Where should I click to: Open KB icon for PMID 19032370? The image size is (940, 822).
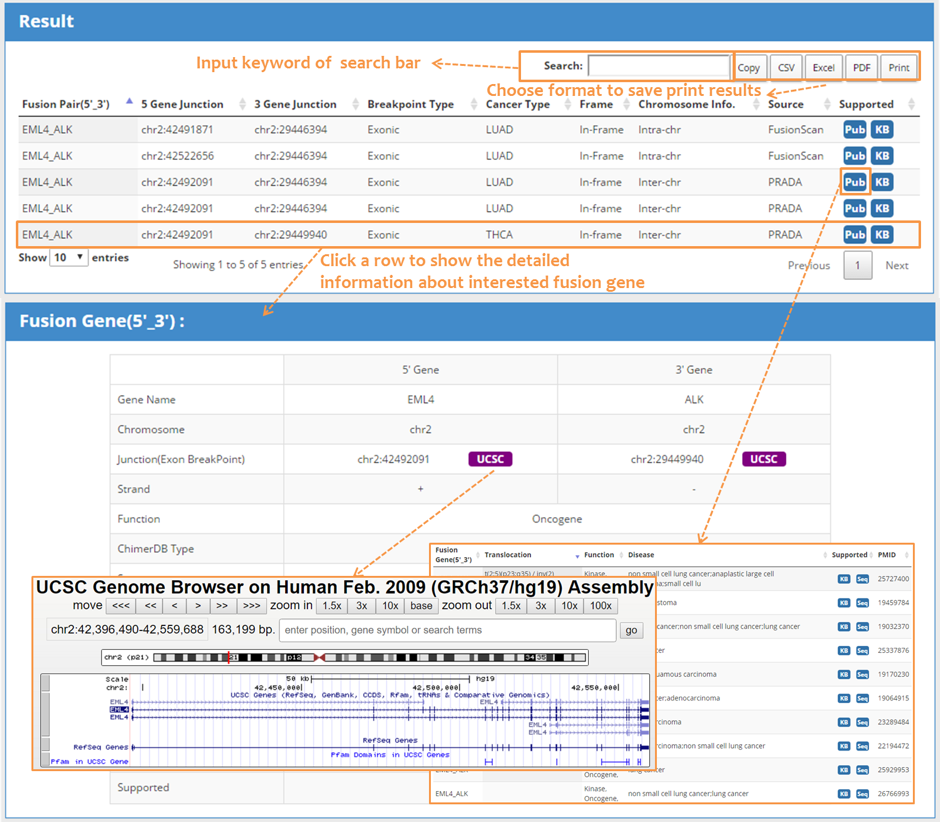[x=843, y=627]
